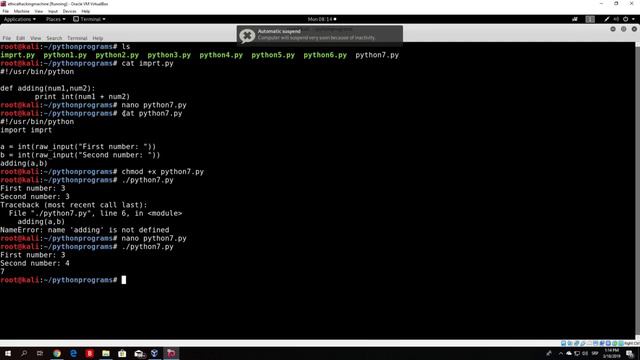640x360 pixels.
Task: Open the Windows notification center
Action: tap(630, 353)
